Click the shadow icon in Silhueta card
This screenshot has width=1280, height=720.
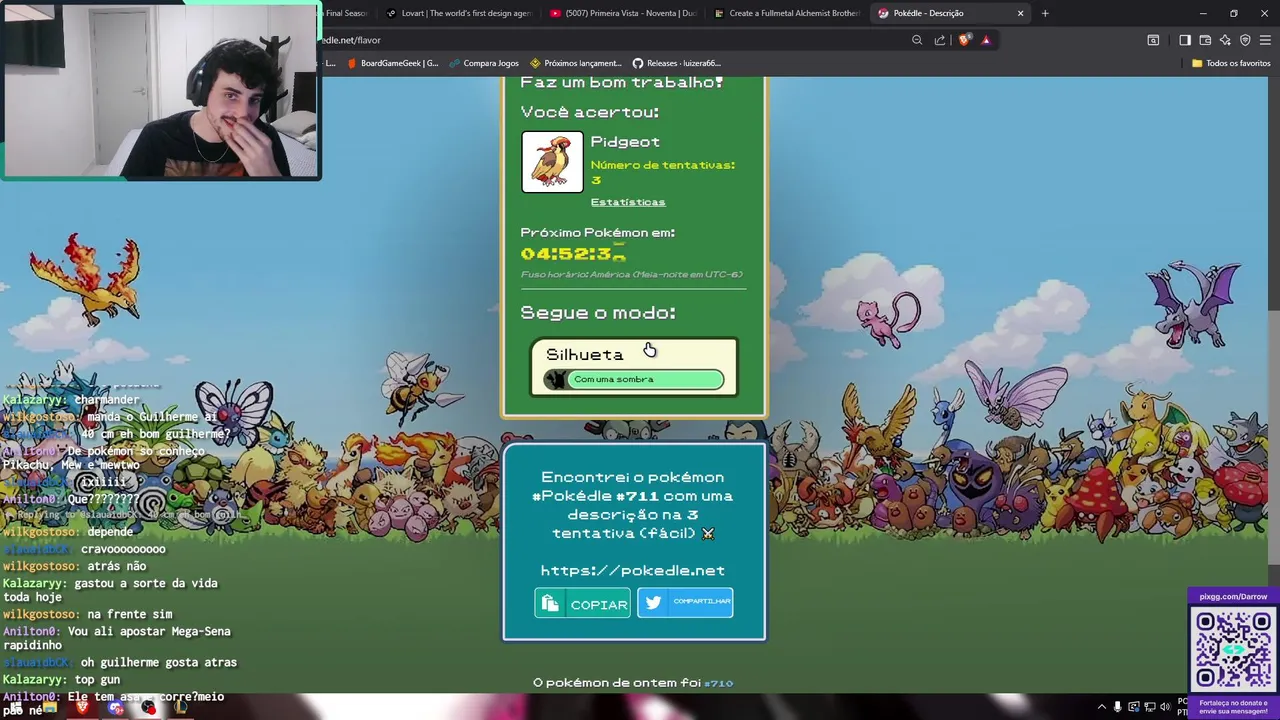(555, 379)
